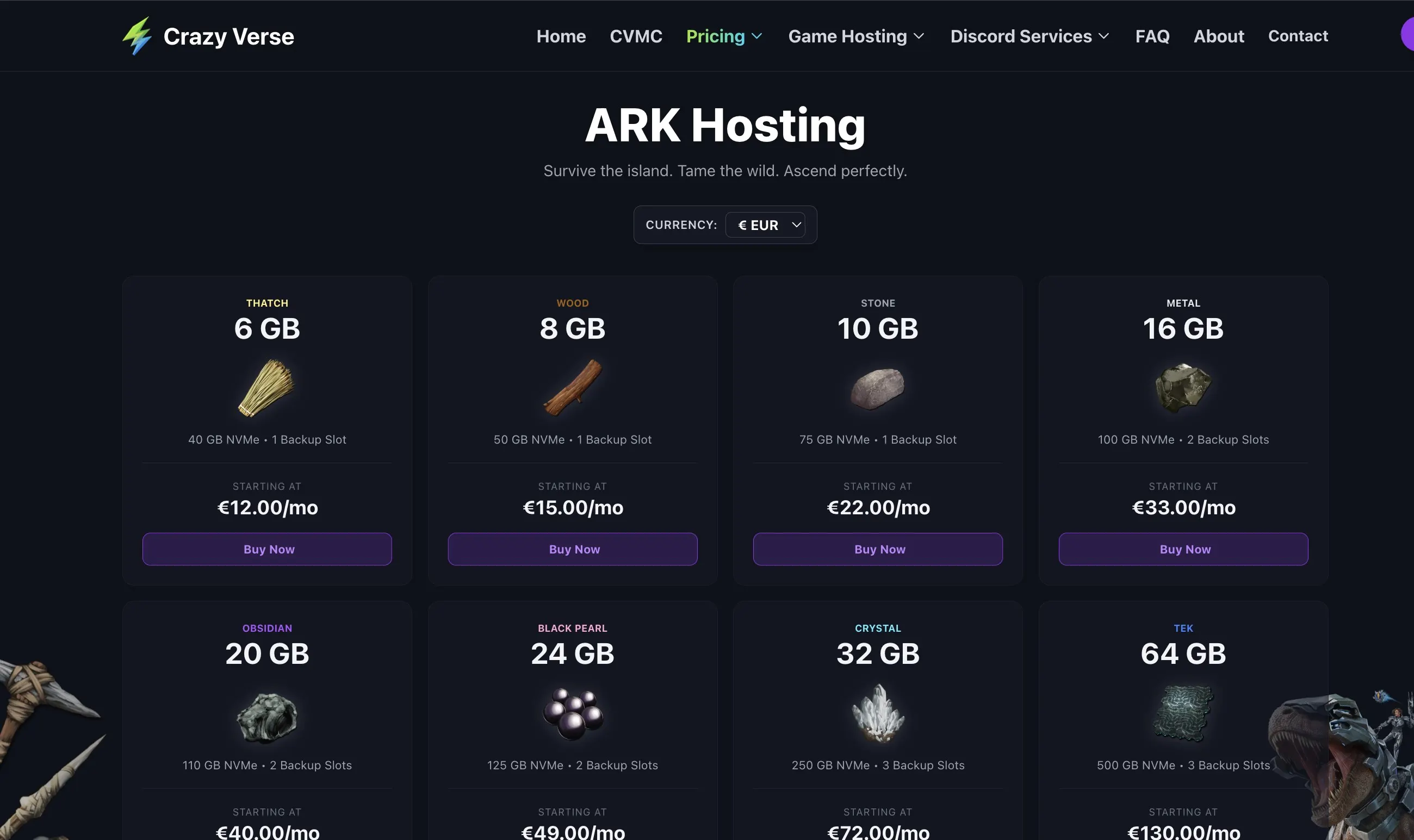Click the WOOD tier label

pos(572,303)
